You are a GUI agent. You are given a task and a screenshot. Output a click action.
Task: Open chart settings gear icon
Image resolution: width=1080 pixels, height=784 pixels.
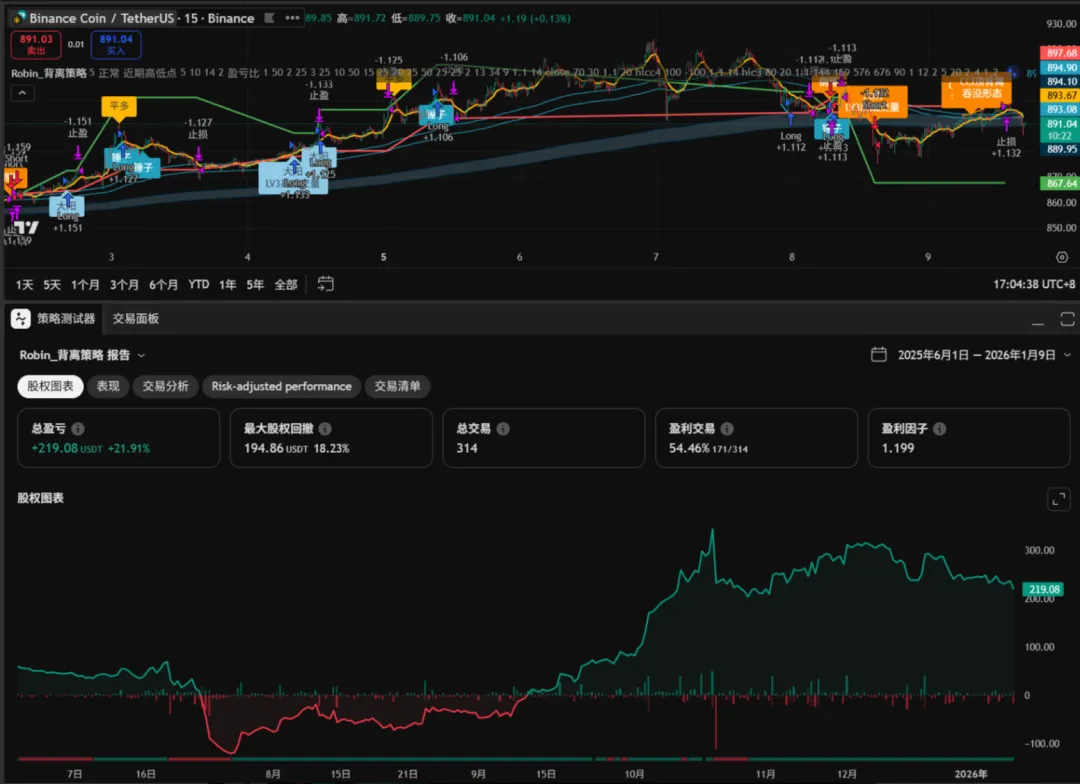click(1061, 257)
